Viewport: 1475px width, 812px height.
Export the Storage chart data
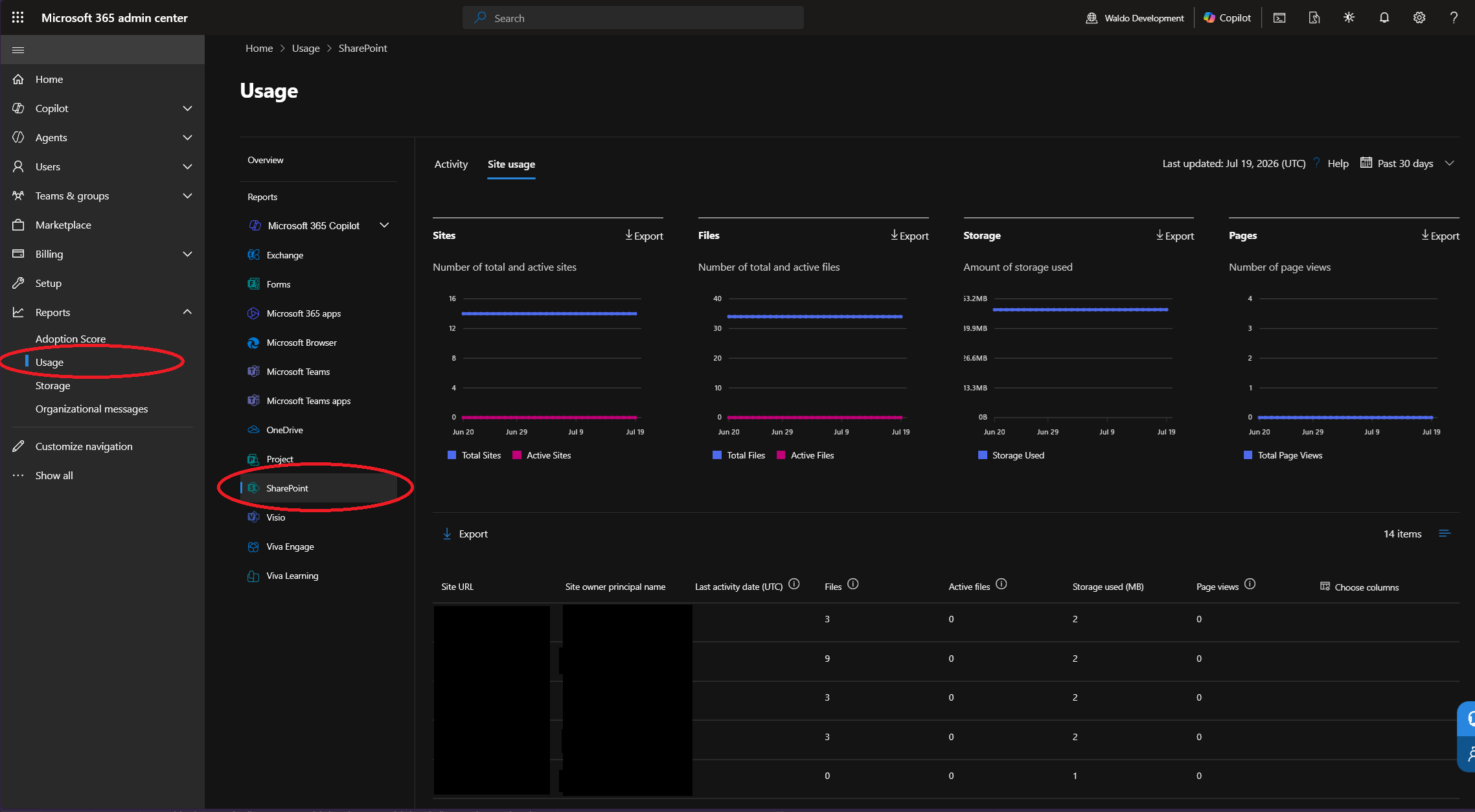[1175, 236]
